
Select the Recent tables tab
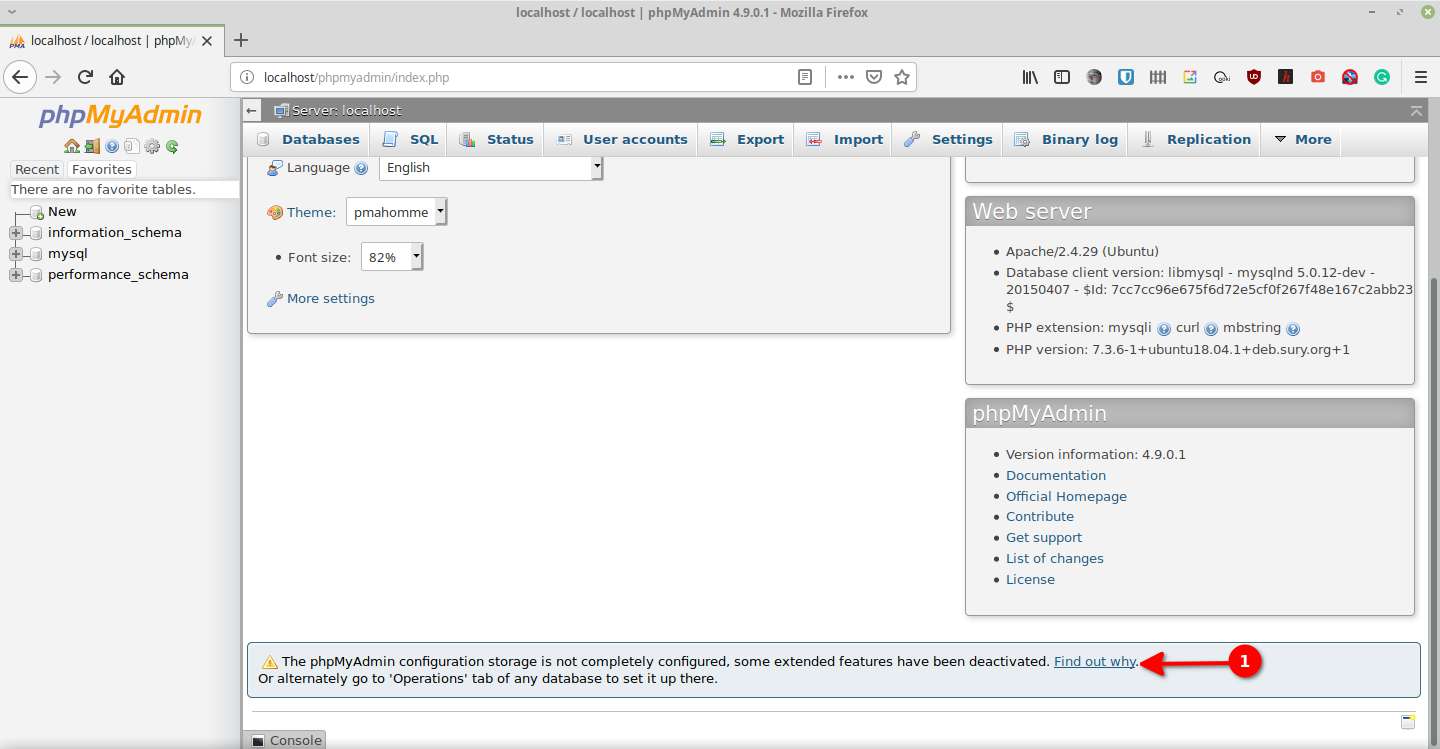point(37,169)
